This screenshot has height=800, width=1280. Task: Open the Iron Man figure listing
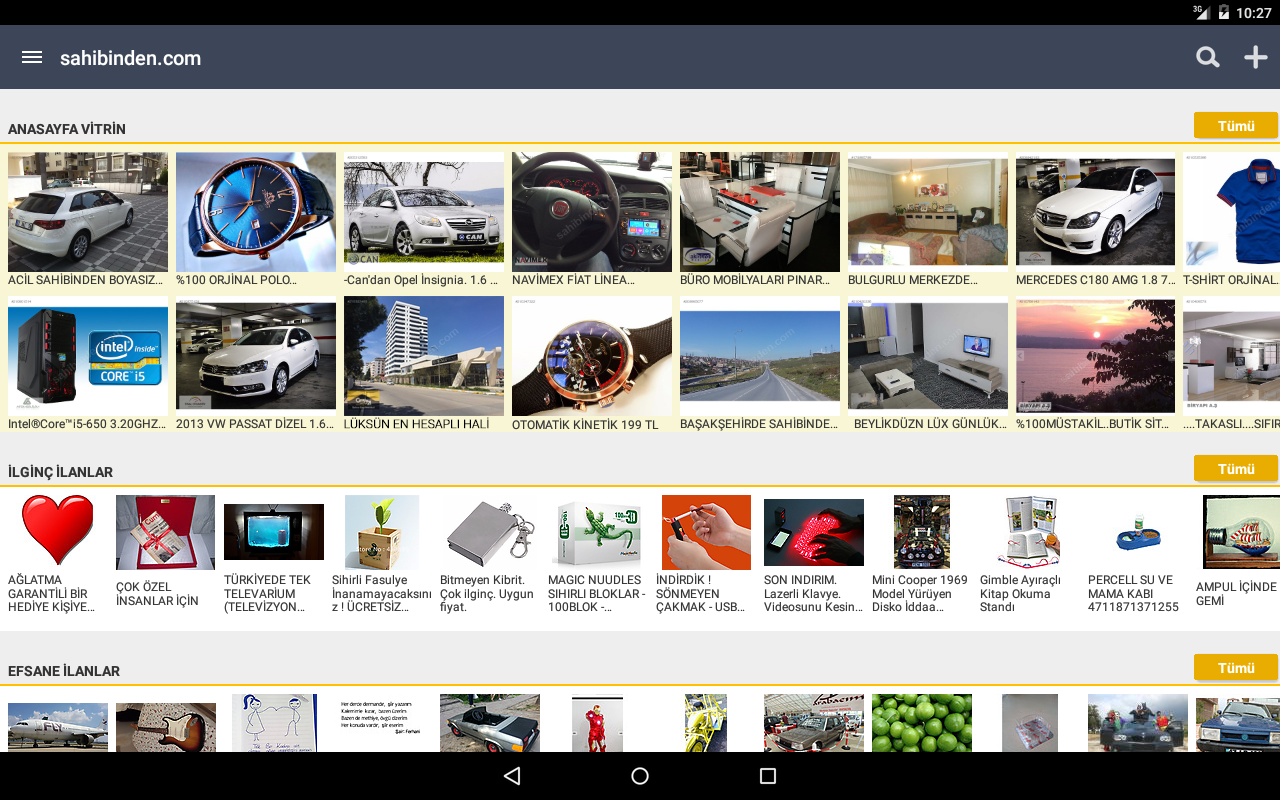click(597, 724)
